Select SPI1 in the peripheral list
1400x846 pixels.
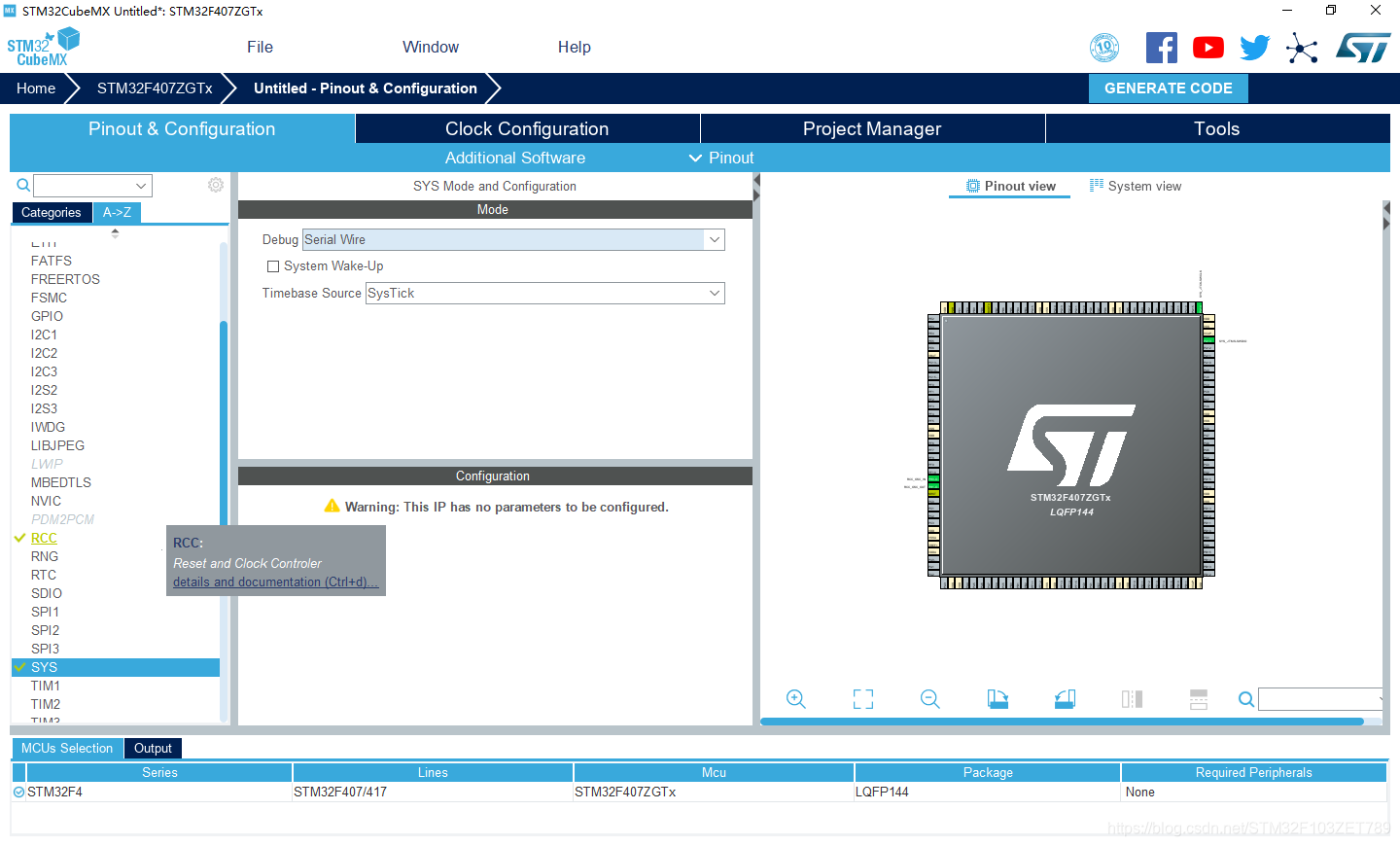pos(45,612)
